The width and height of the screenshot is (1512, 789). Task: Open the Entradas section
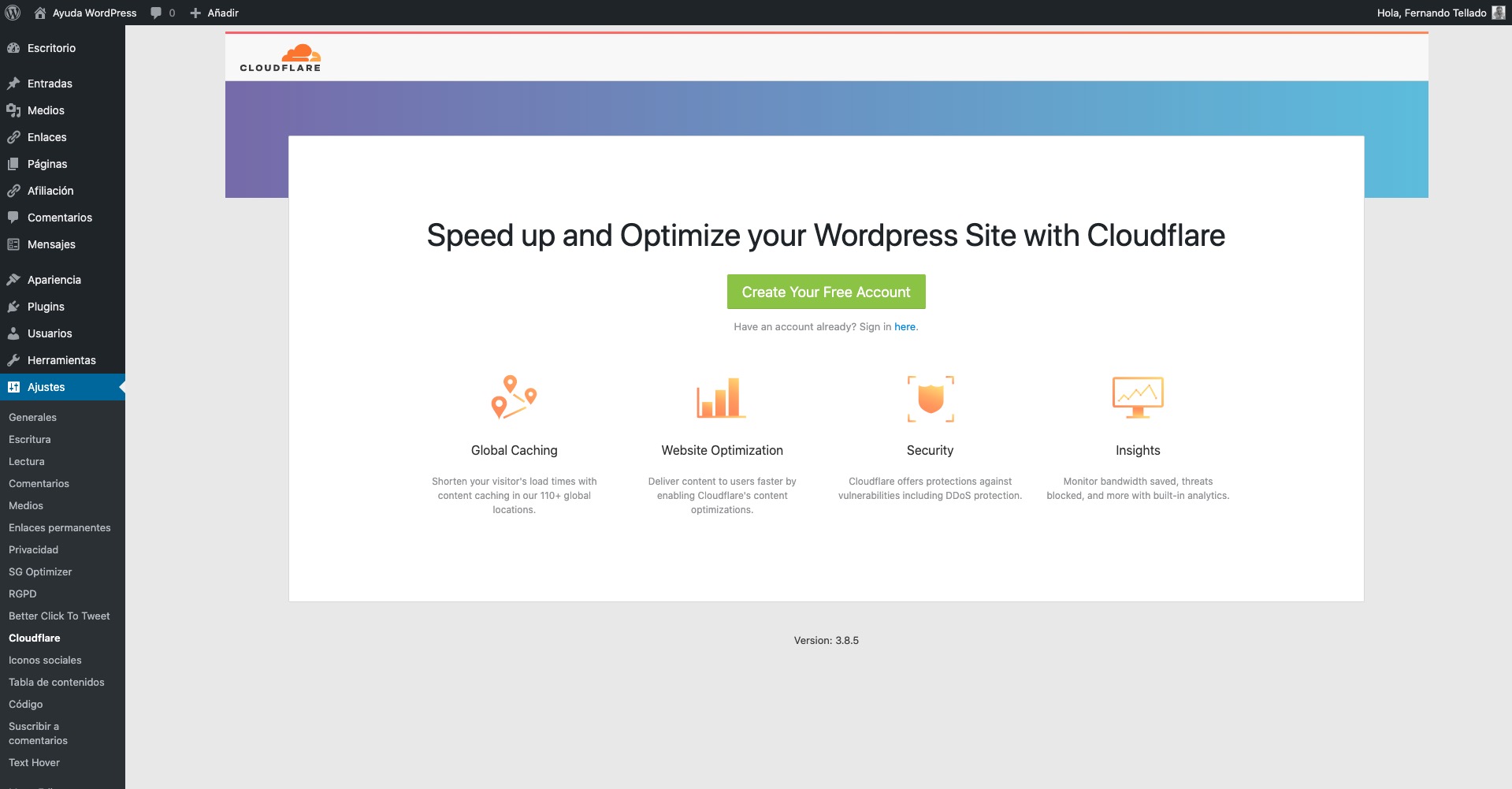[50, 84]
